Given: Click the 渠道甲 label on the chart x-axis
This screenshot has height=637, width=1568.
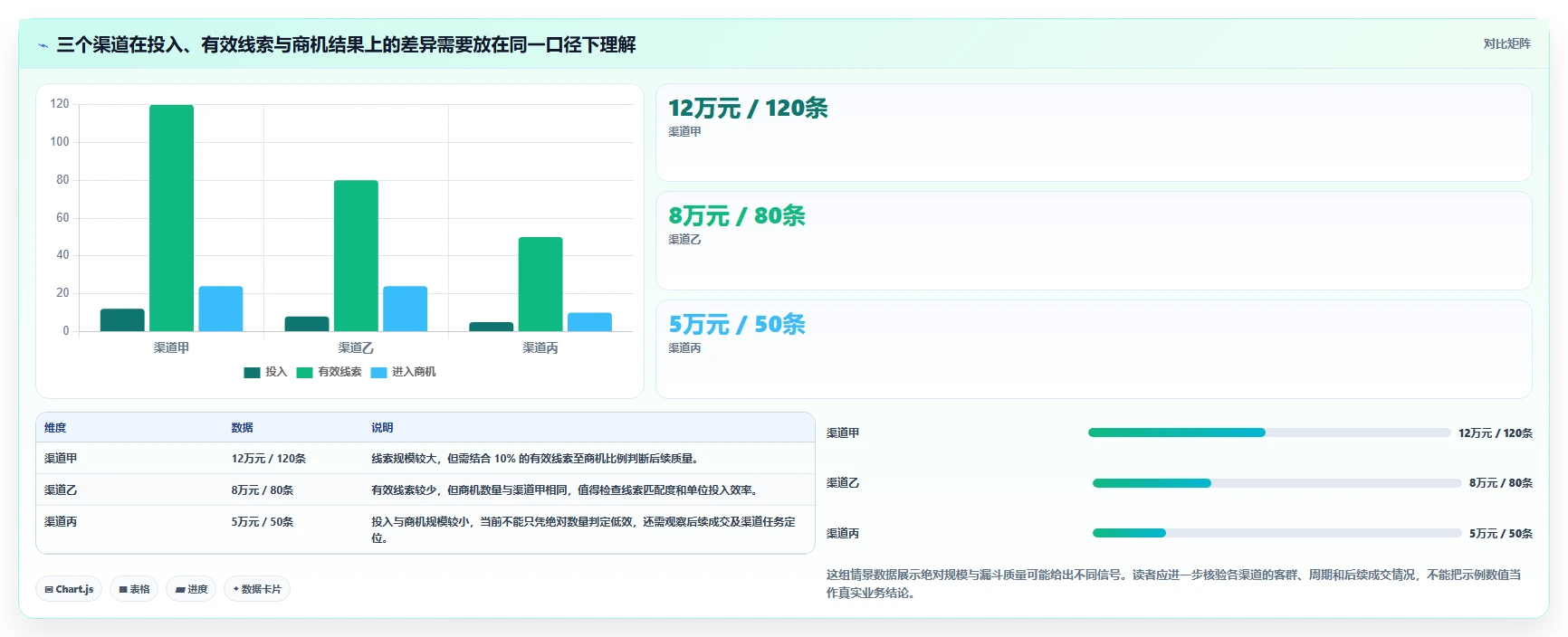Looking at the screenshot, I should 171,347.
